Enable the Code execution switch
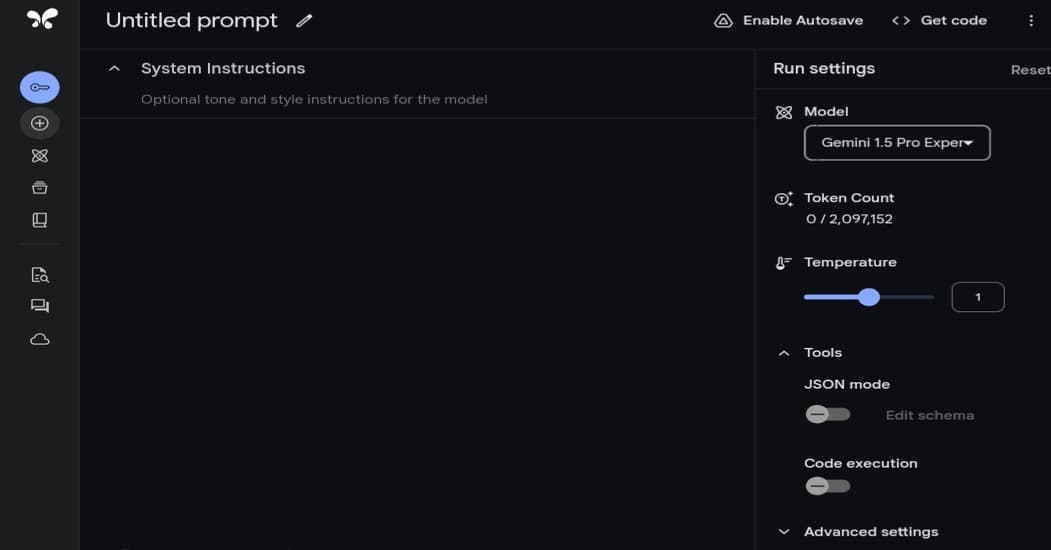This screenshot has height=550, width=1051. [x=828, y=486]
